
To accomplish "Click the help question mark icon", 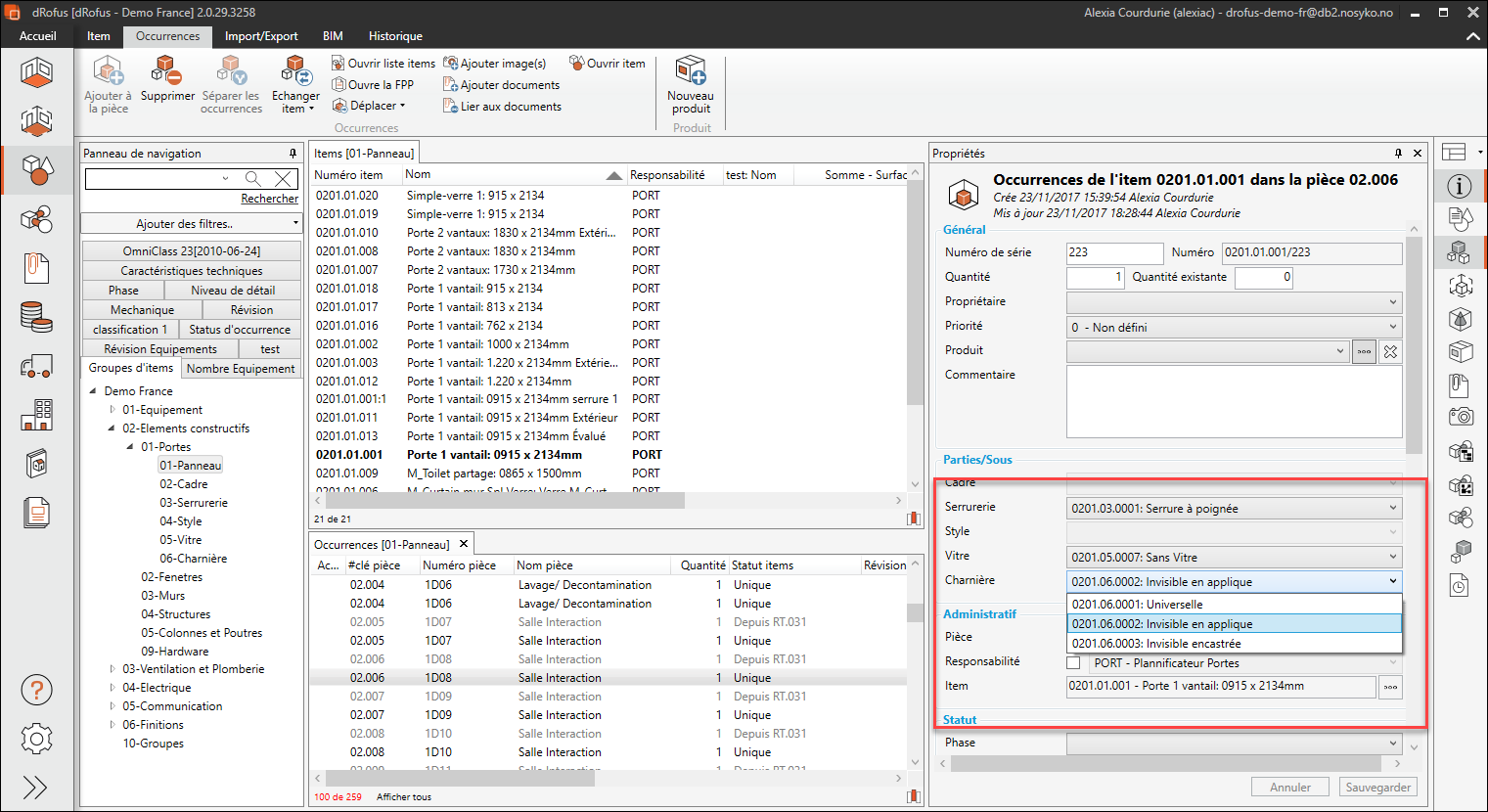I will click(36, 691).
